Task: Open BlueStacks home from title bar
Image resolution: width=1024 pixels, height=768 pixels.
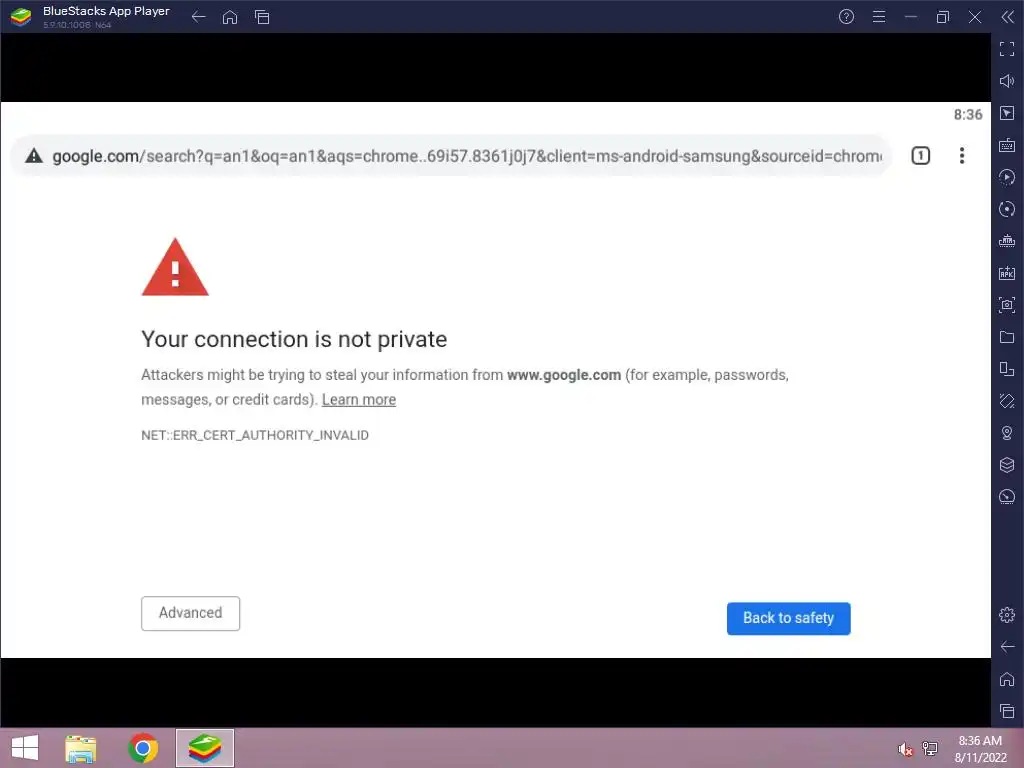Action: click(x=230, y=17)
